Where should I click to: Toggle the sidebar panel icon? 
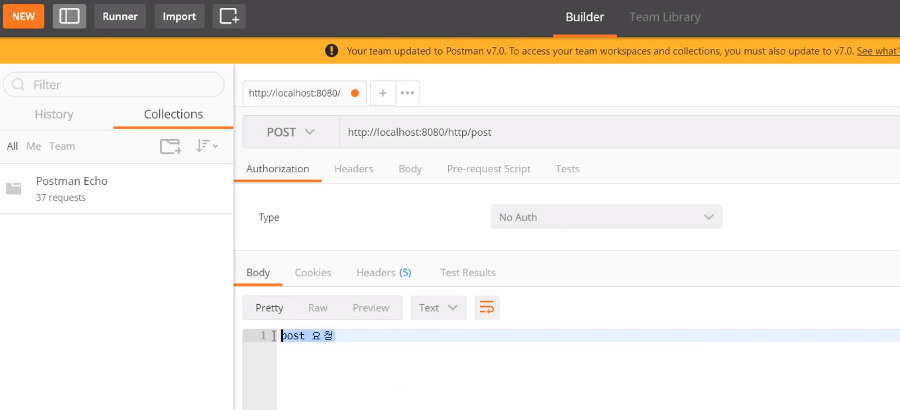pos(69,17)
